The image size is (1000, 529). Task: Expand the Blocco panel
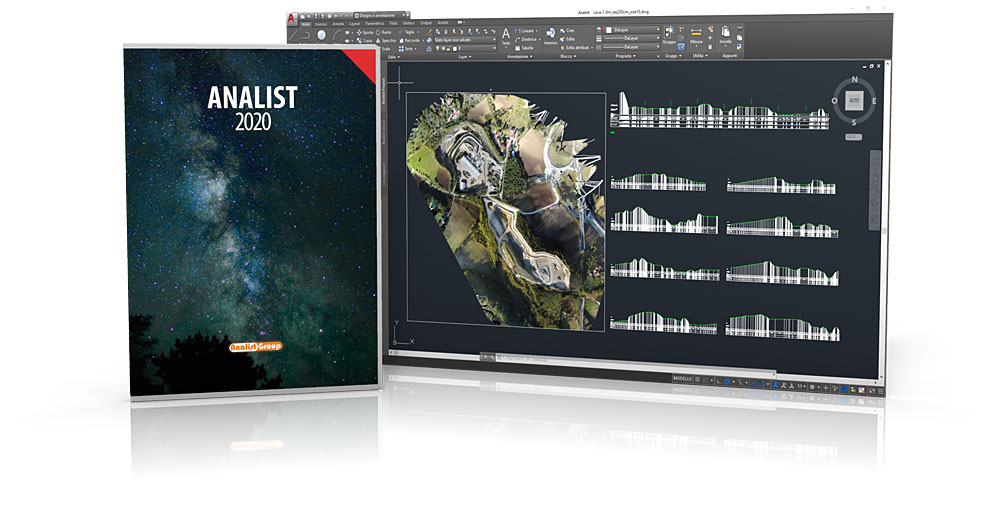568,56
